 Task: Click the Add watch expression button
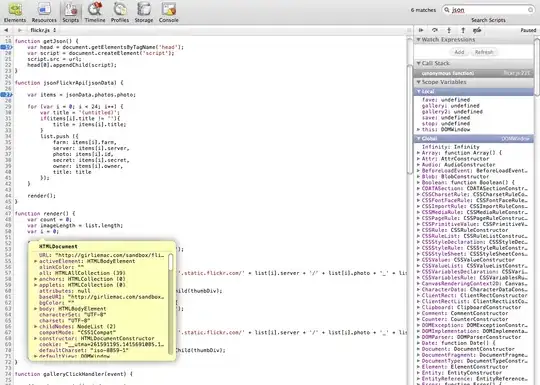coord(459,52)
